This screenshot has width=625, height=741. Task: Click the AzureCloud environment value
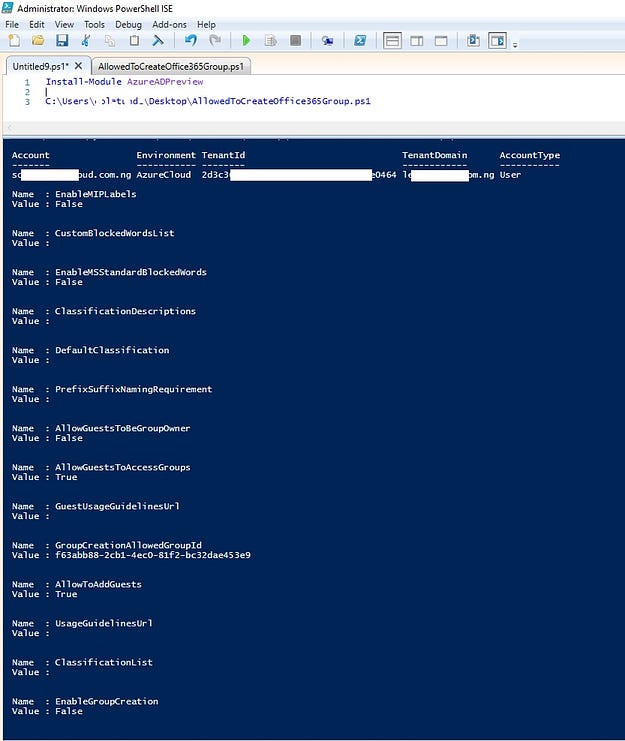pyautogui.click(x=164, y=175)
